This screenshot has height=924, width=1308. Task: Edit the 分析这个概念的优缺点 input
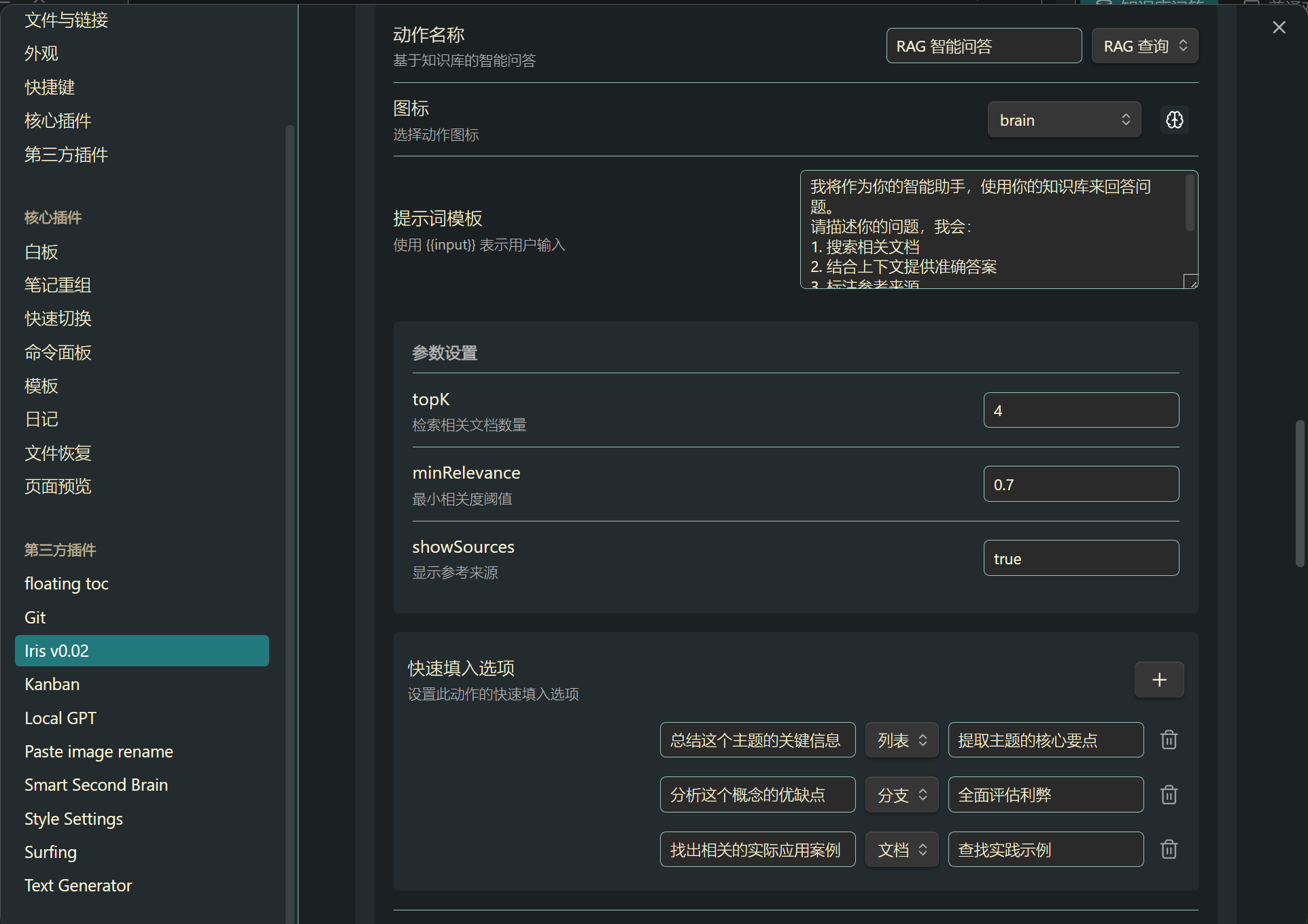pyautogui.click(x=757, y=794)
